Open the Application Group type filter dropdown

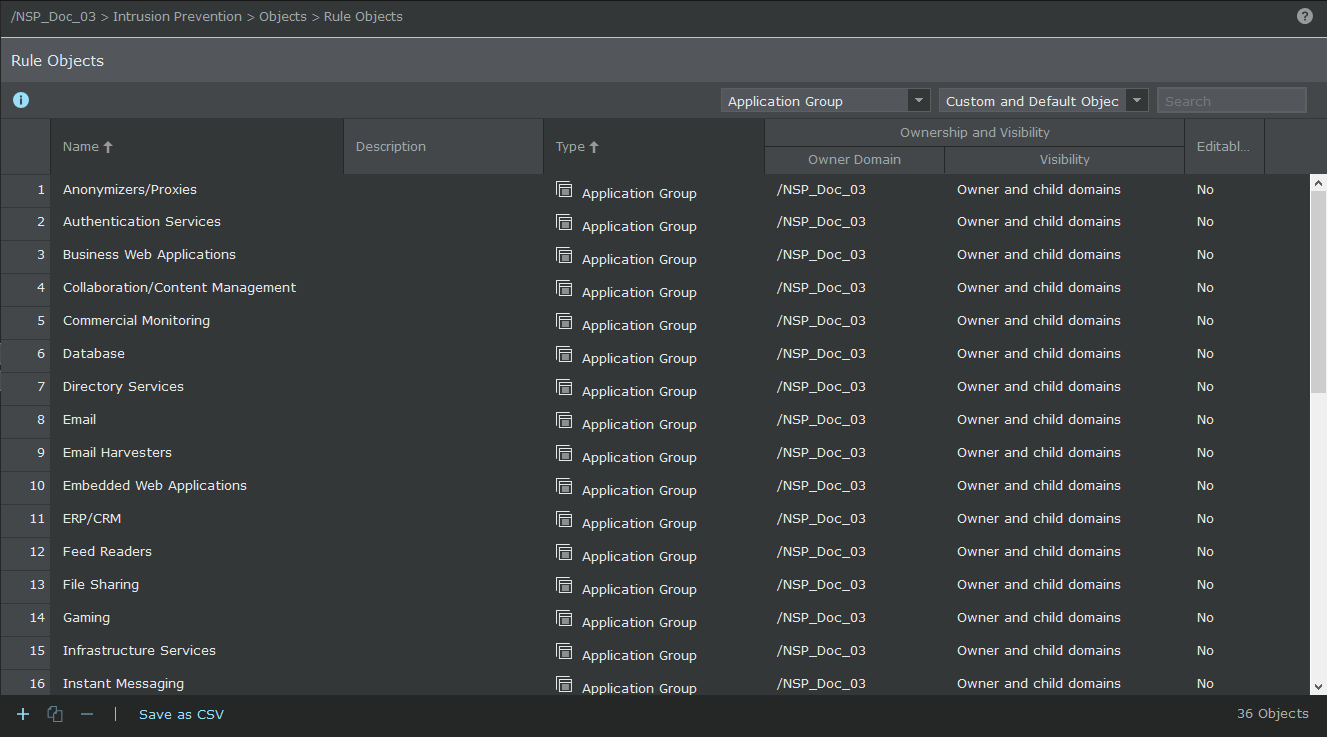tap(826, 101)
